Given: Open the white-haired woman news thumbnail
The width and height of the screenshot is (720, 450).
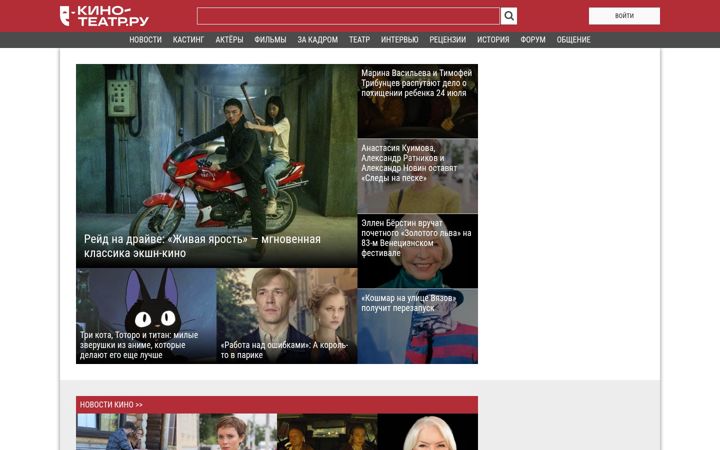Looking at the screenshot, I should click(428, 432).
